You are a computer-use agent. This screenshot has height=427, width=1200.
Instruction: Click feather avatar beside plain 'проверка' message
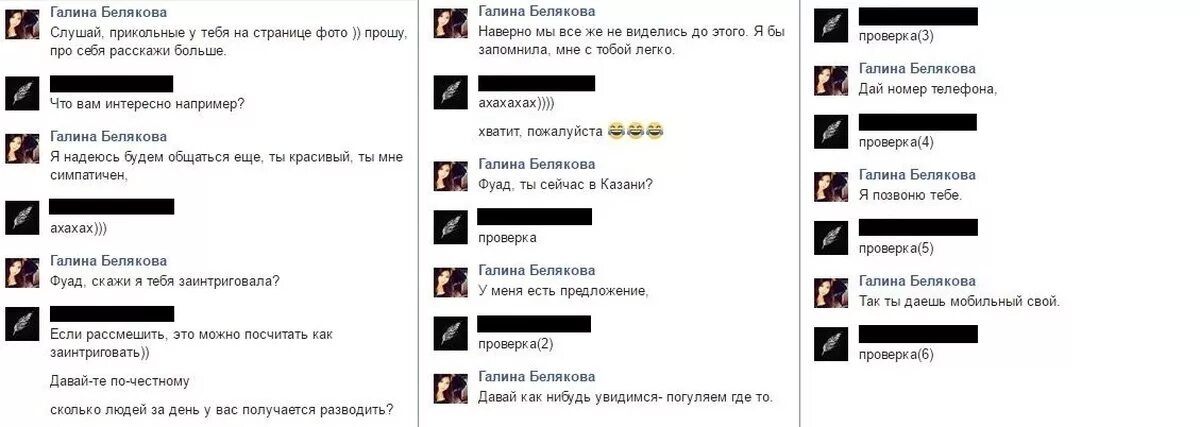451,227
